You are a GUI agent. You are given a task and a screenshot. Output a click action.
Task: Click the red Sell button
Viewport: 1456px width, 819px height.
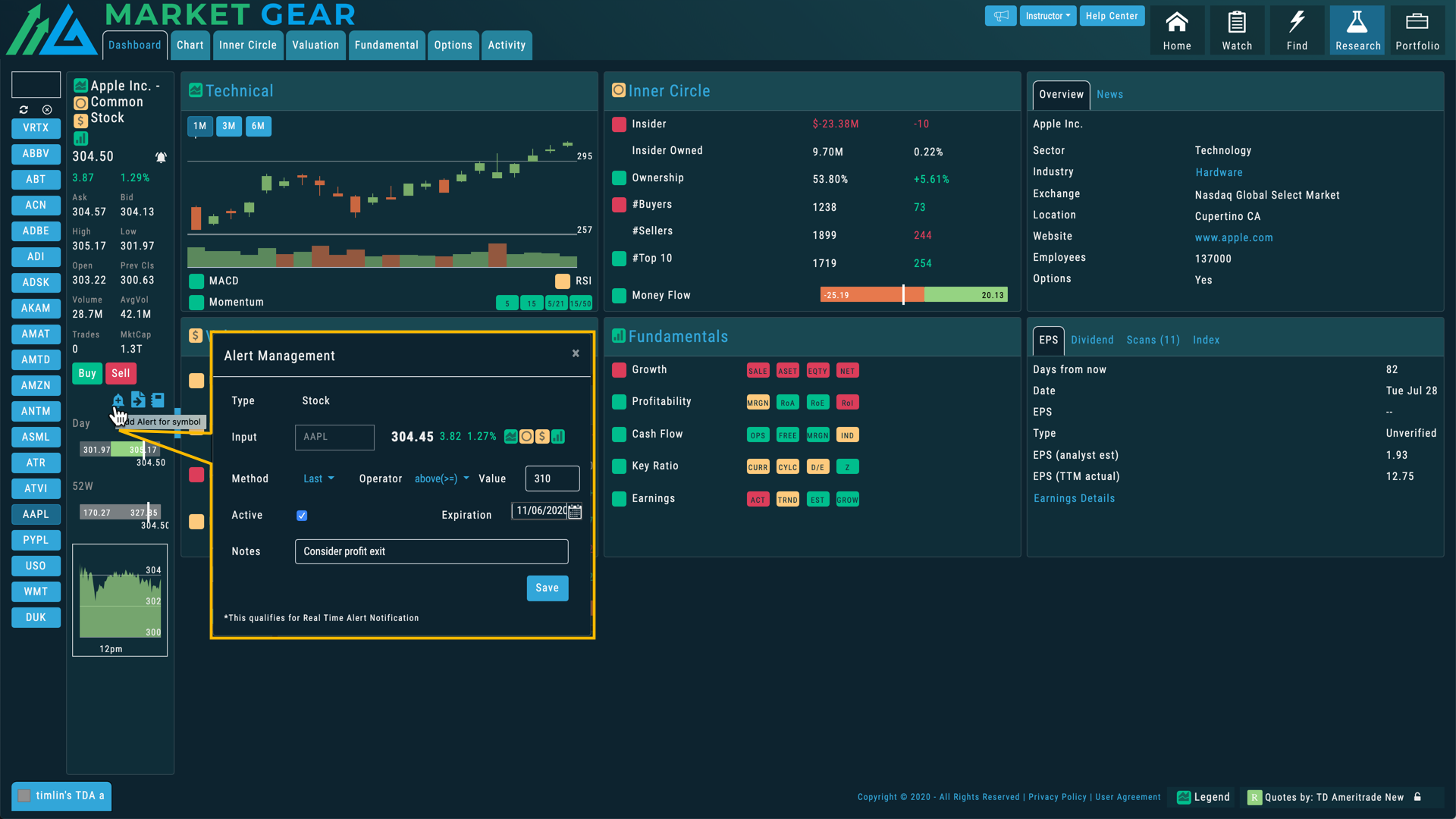121,374
